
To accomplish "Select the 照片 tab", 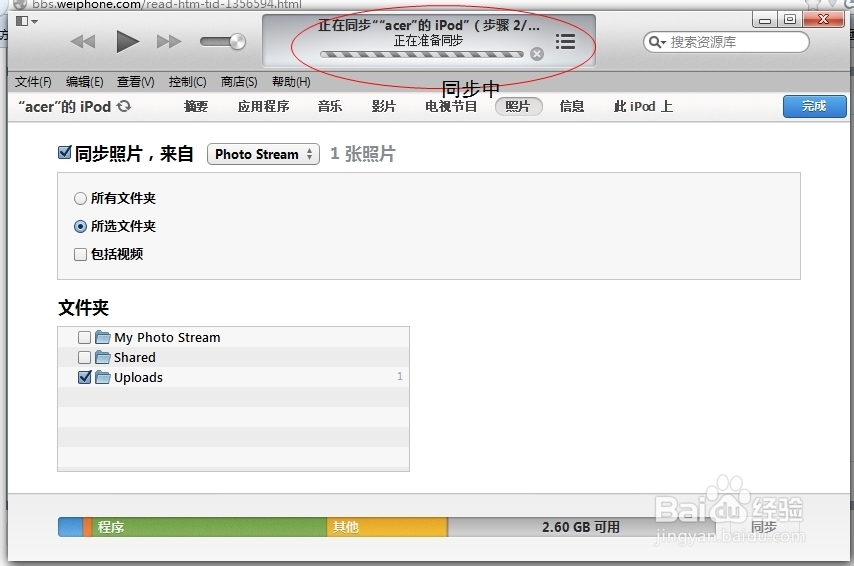I will (518, 106).
